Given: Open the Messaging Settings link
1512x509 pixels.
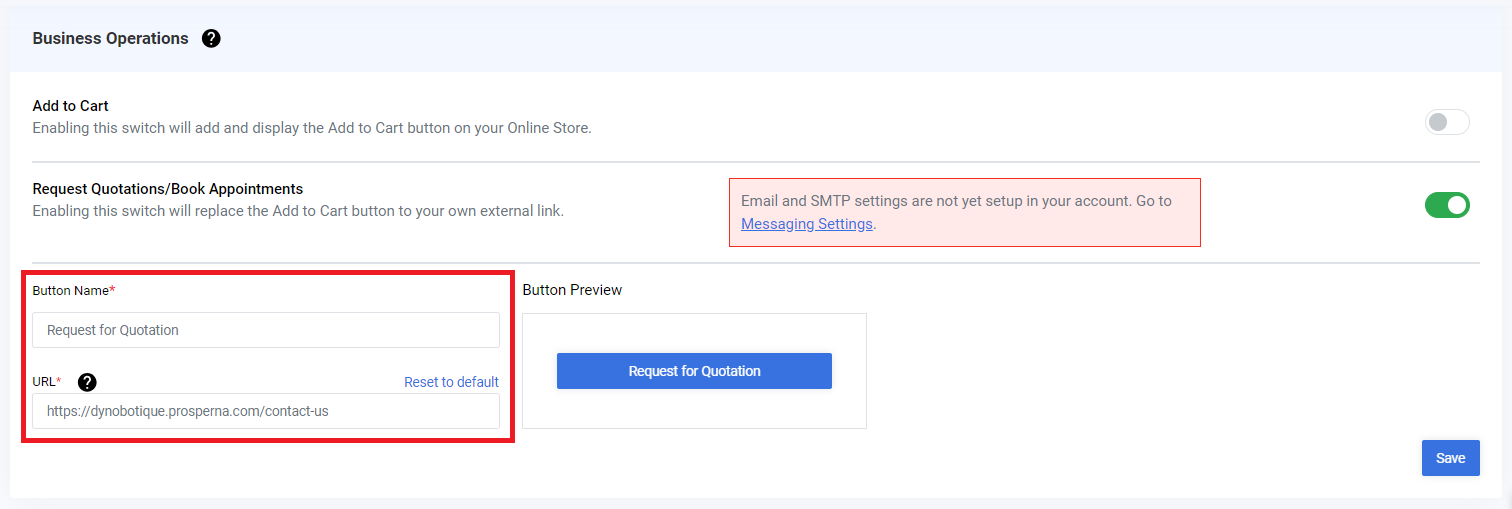Looking at the screenshot, I should pos(807,224).
